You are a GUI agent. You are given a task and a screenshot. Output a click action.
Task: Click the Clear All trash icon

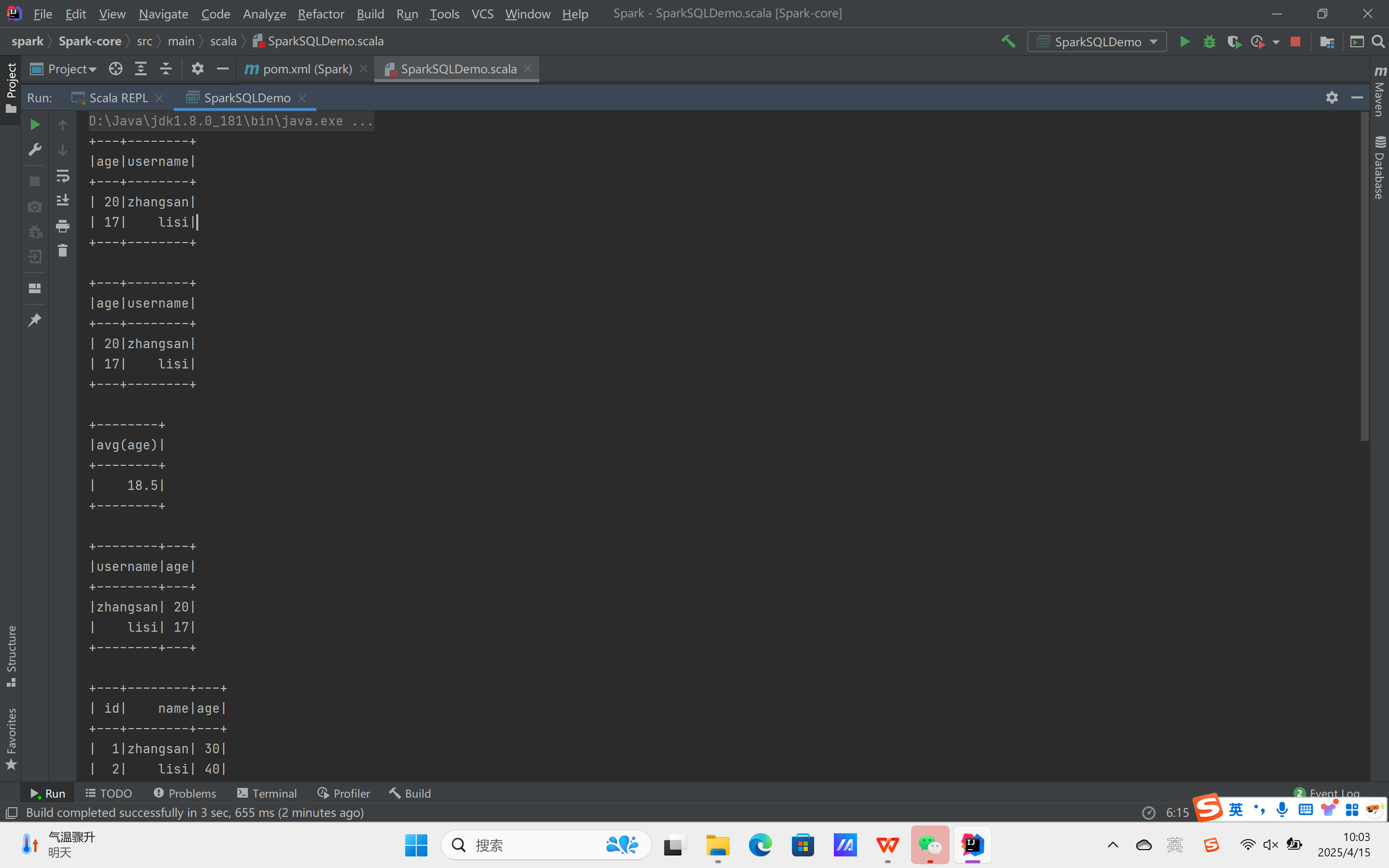[63, 251]
